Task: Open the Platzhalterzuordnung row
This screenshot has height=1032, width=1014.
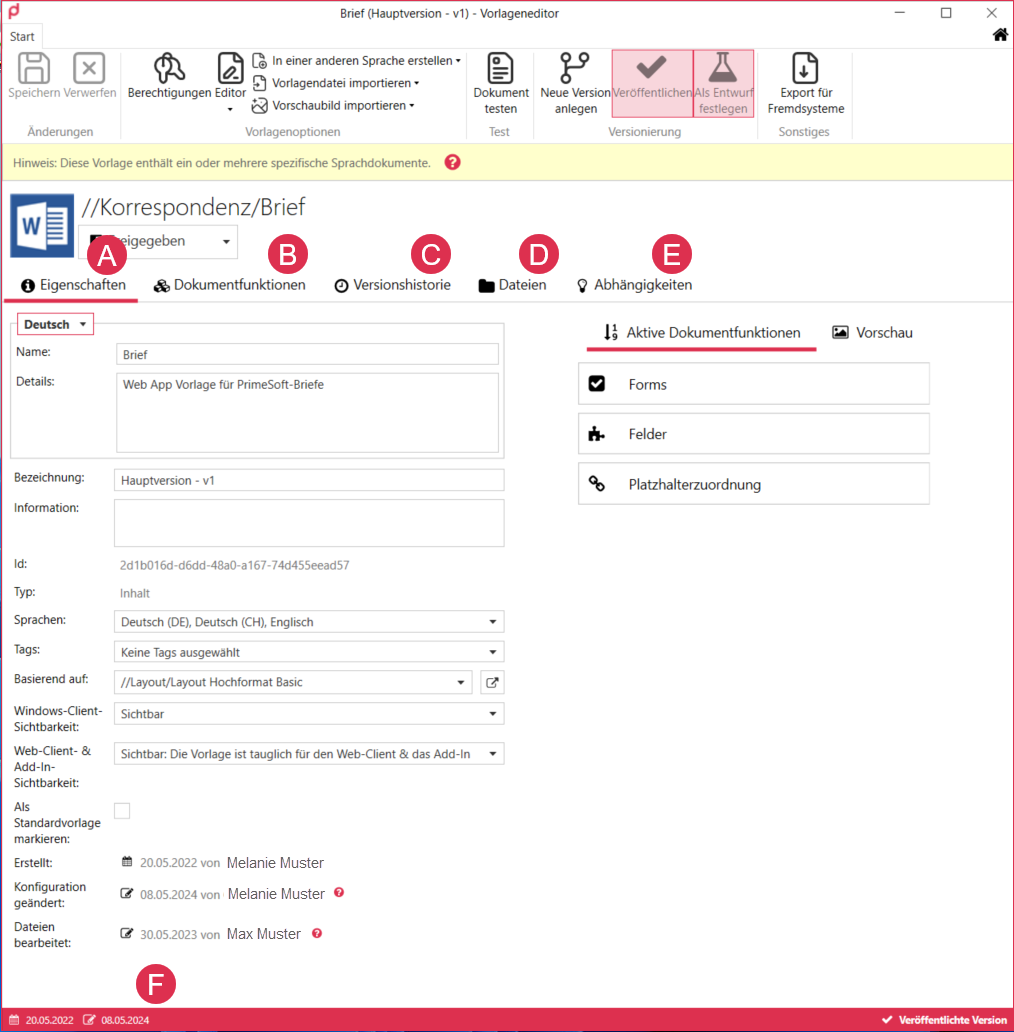Action: 754,484
